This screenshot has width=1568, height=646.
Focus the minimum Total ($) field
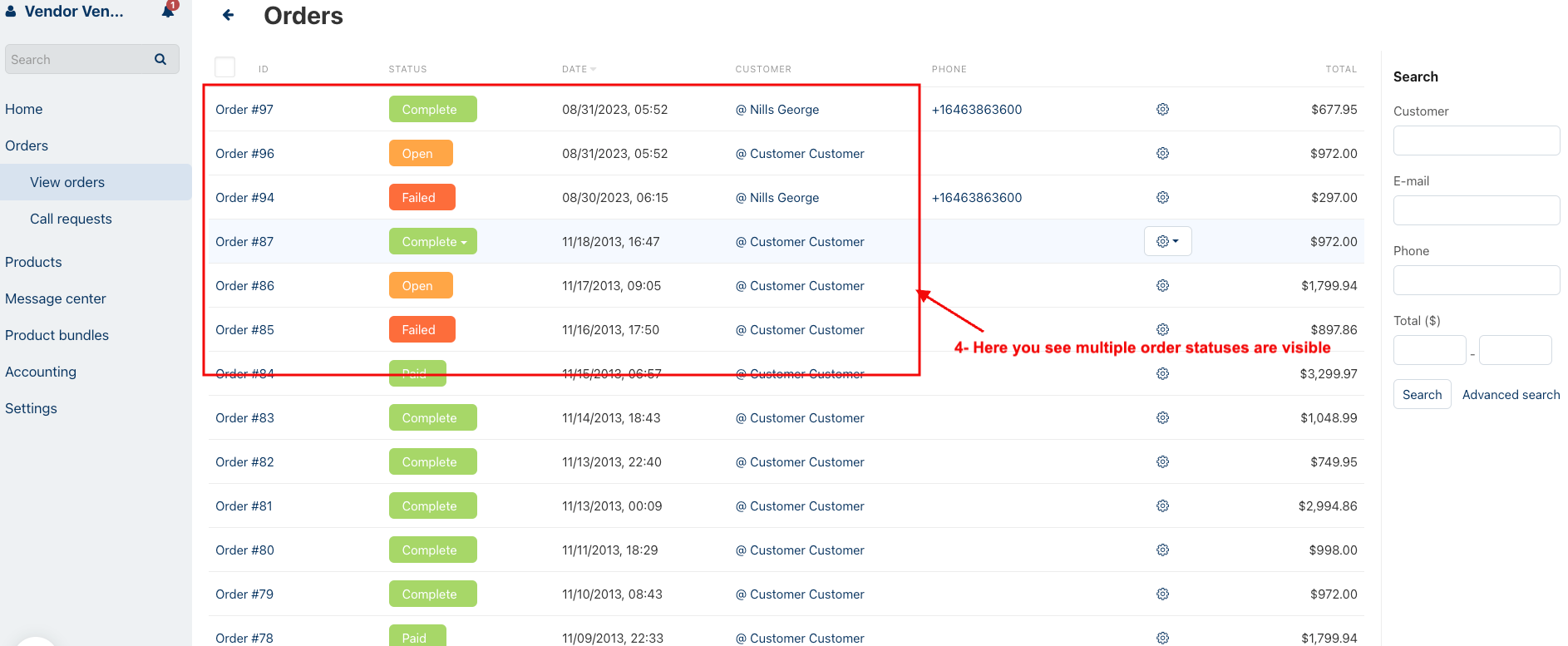pyautogui.click(x=1430, y=350)
